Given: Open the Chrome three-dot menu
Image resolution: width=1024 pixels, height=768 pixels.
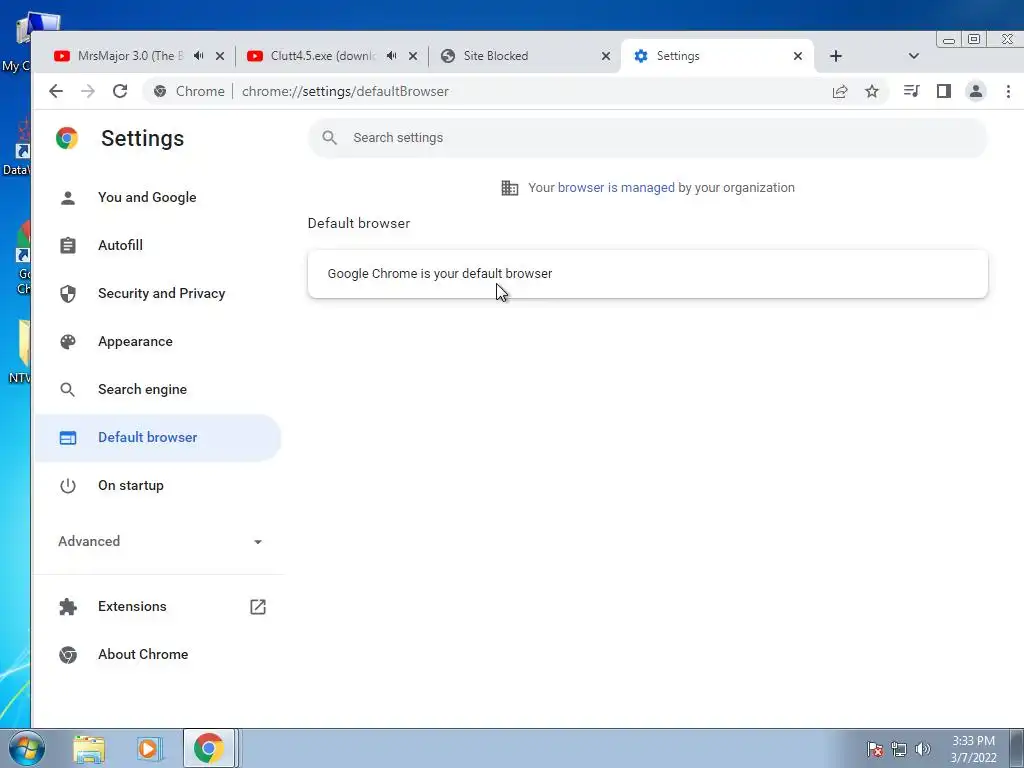Looking at the screenshot, I should pos(1008,91).
